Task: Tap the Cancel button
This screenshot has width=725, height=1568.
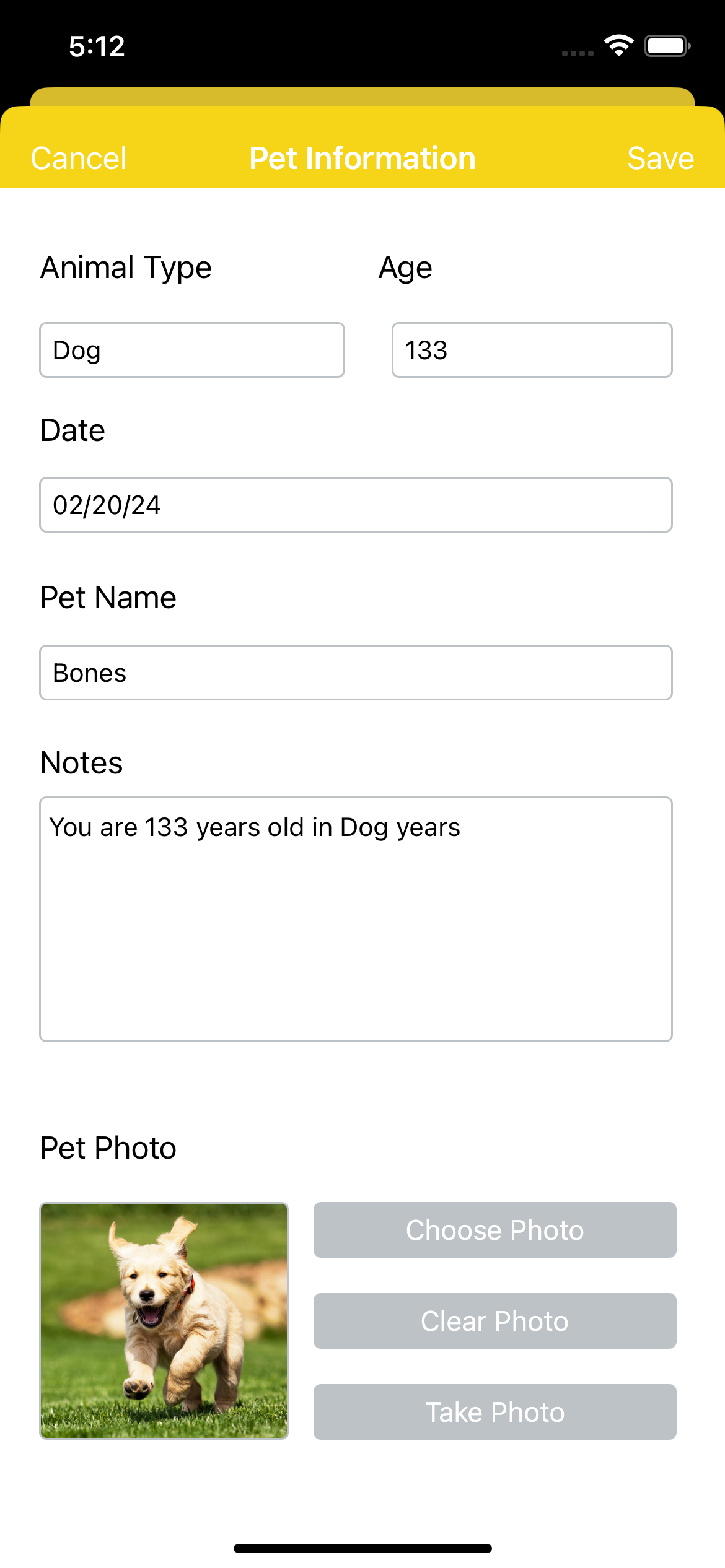Action: [79, 159]
